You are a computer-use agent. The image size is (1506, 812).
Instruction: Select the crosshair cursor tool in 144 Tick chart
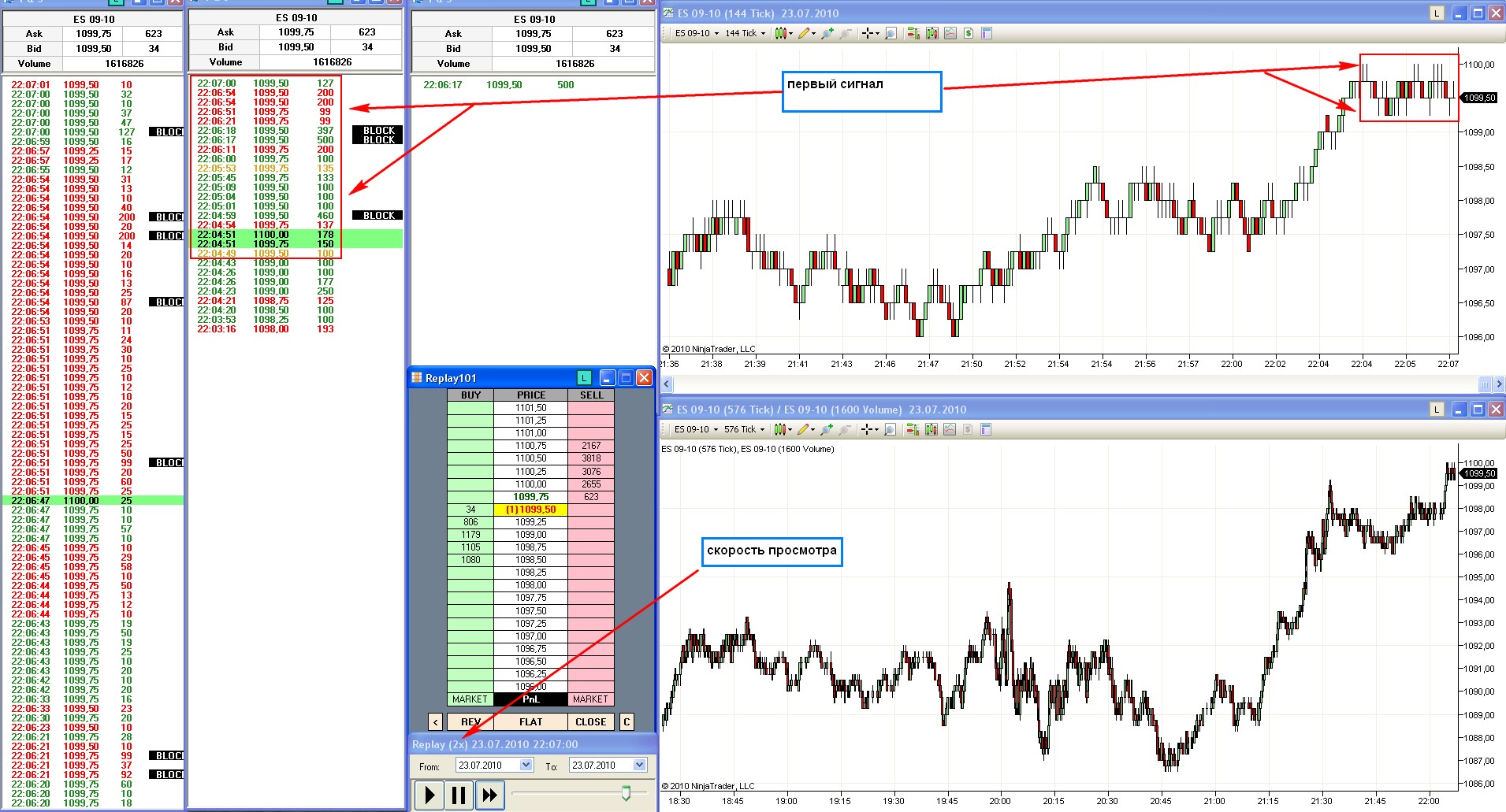coord(867,33)
